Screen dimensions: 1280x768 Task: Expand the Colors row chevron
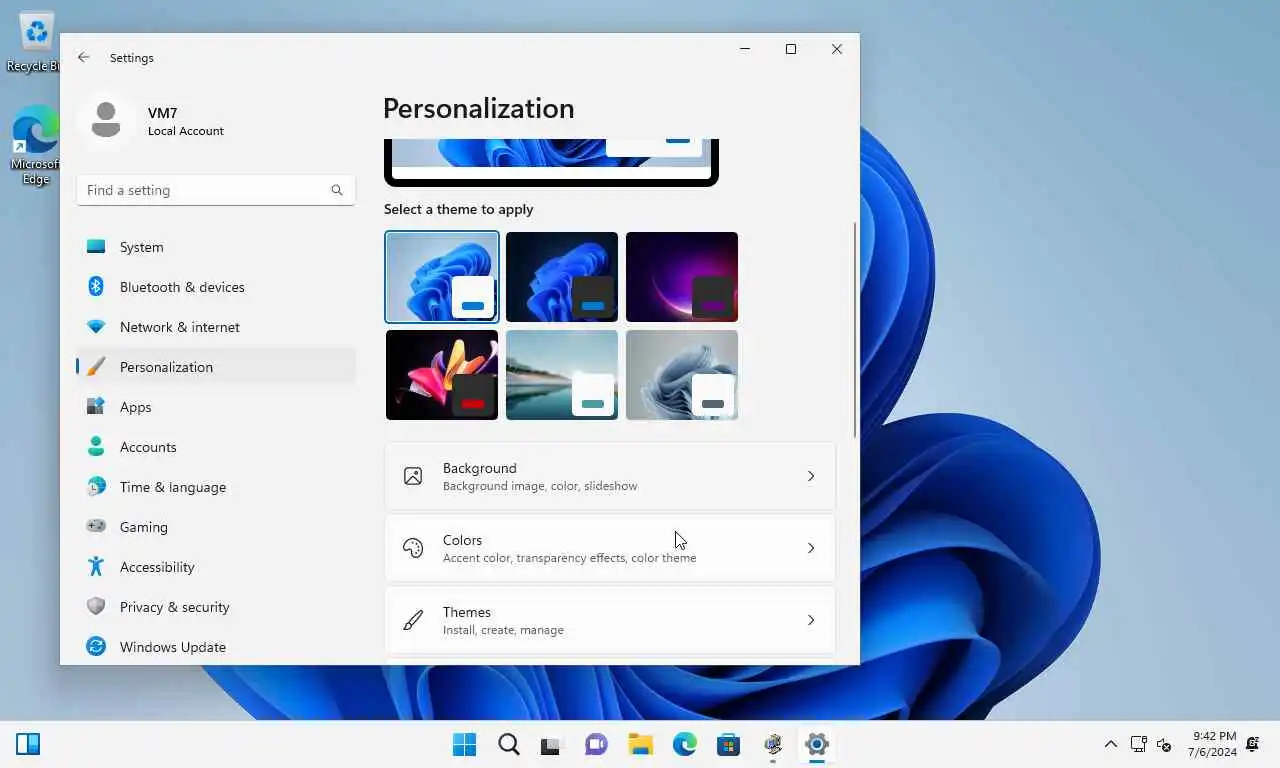click(x=811, y=548)
